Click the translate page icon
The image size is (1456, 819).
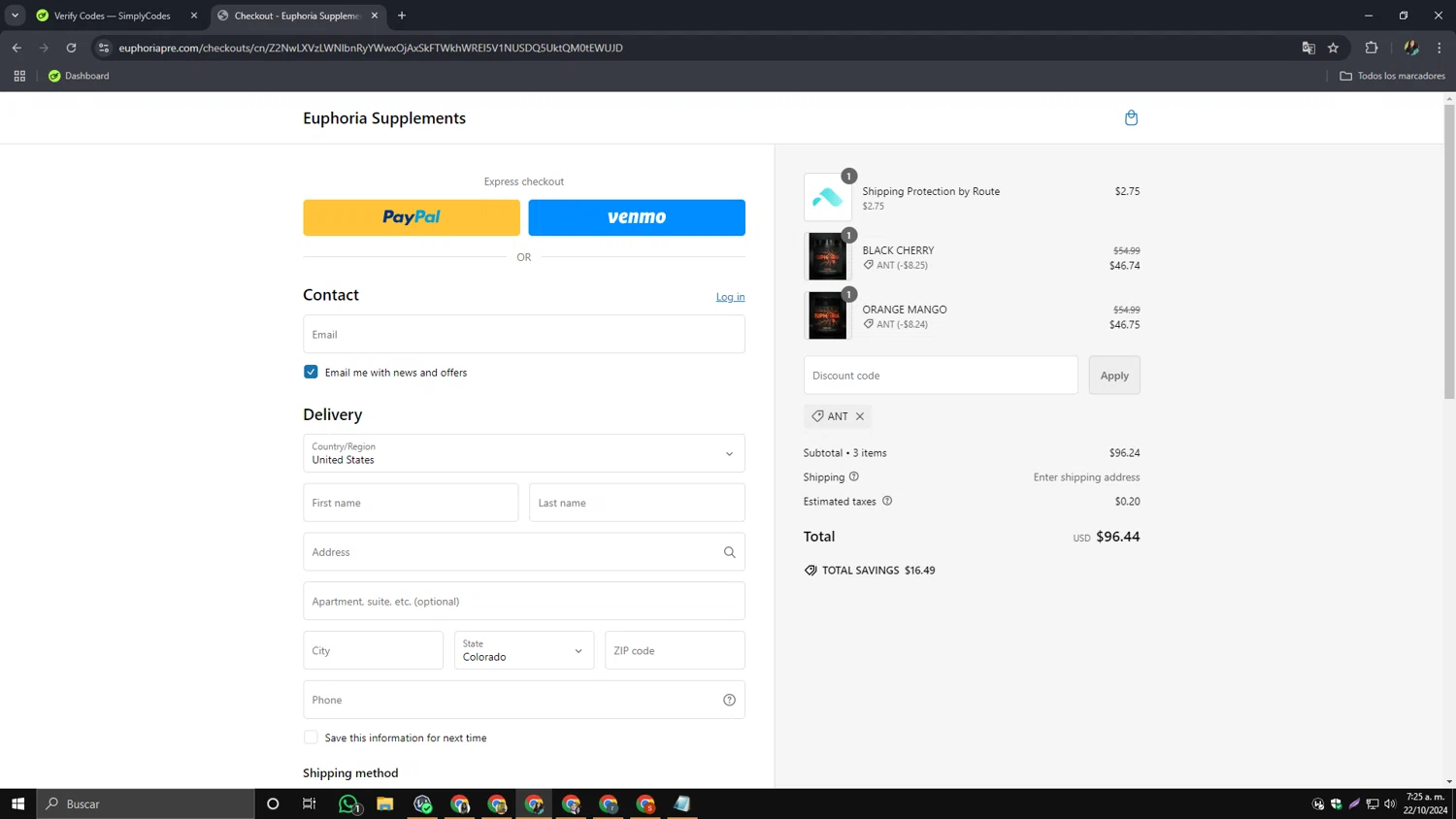tap(1308, 48)
